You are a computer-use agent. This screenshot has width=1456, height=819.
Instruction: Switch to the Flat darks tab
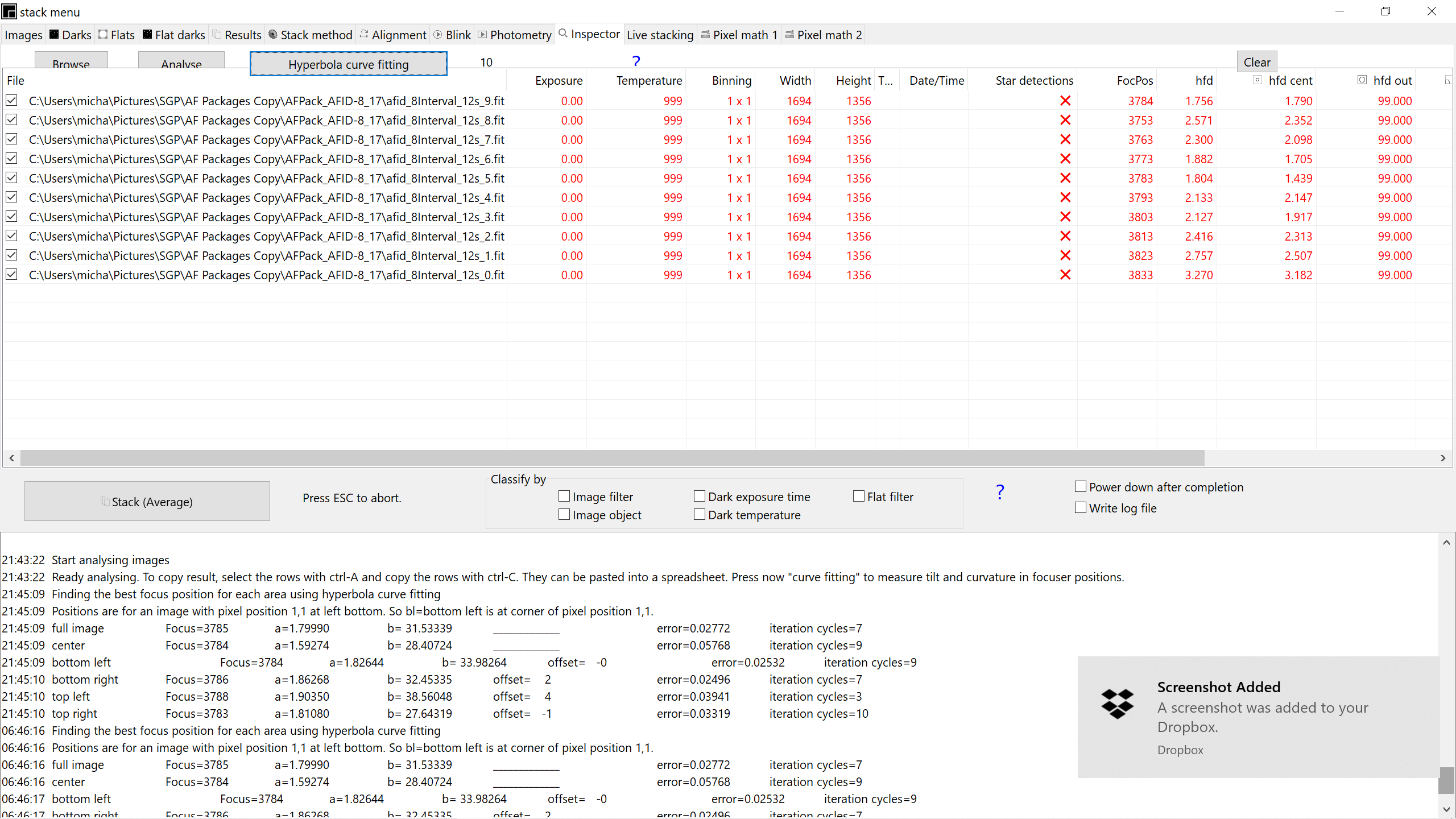(173, 35)
